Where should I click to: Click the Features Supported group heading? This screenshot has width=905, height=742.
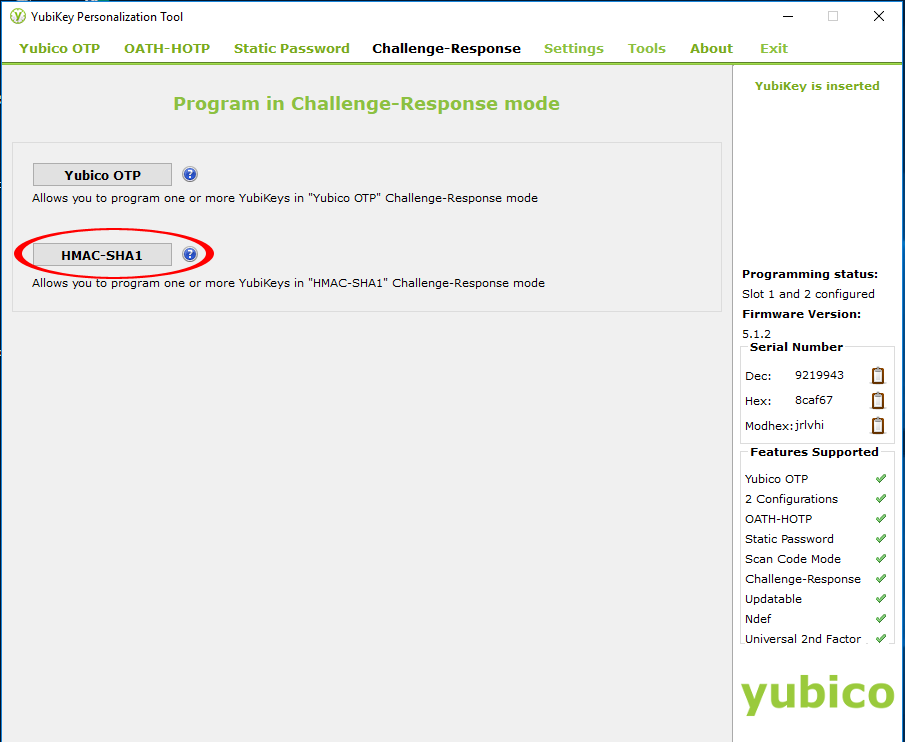pyautogui.click(x=814, y=452)
